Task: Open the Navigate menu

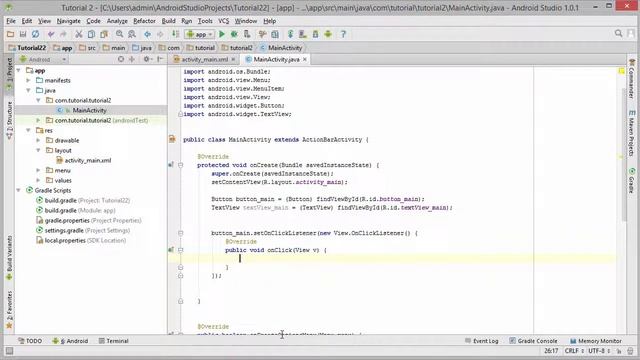Action: click(69, 21)
